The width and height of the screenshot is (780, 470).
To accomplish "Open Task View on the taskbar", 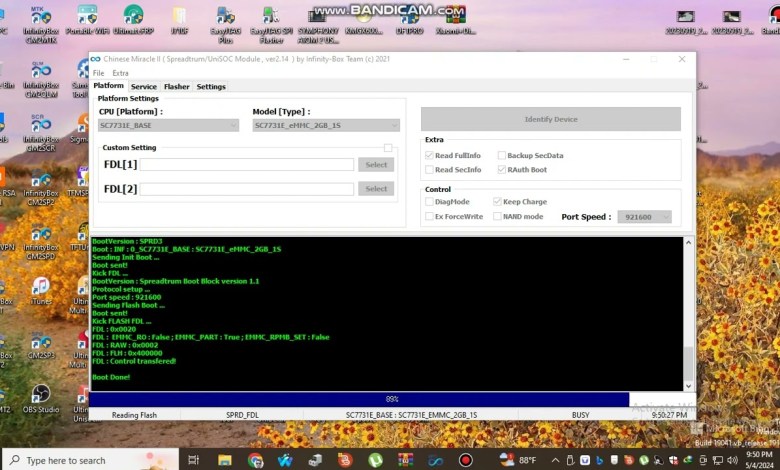I will 194,460.
